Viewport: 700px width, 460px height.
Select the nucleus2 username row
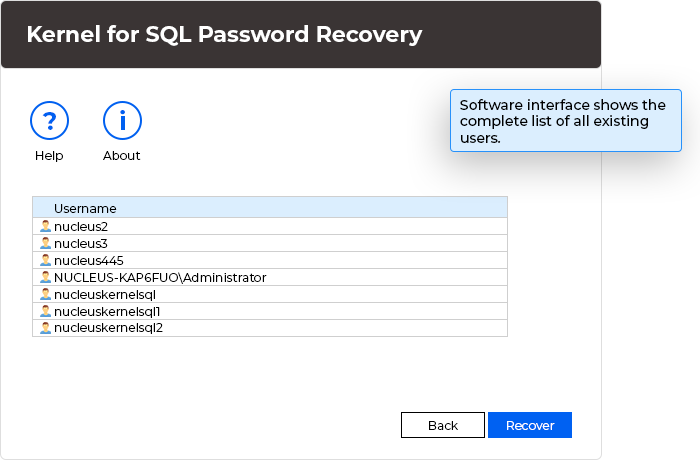[270, 226]
